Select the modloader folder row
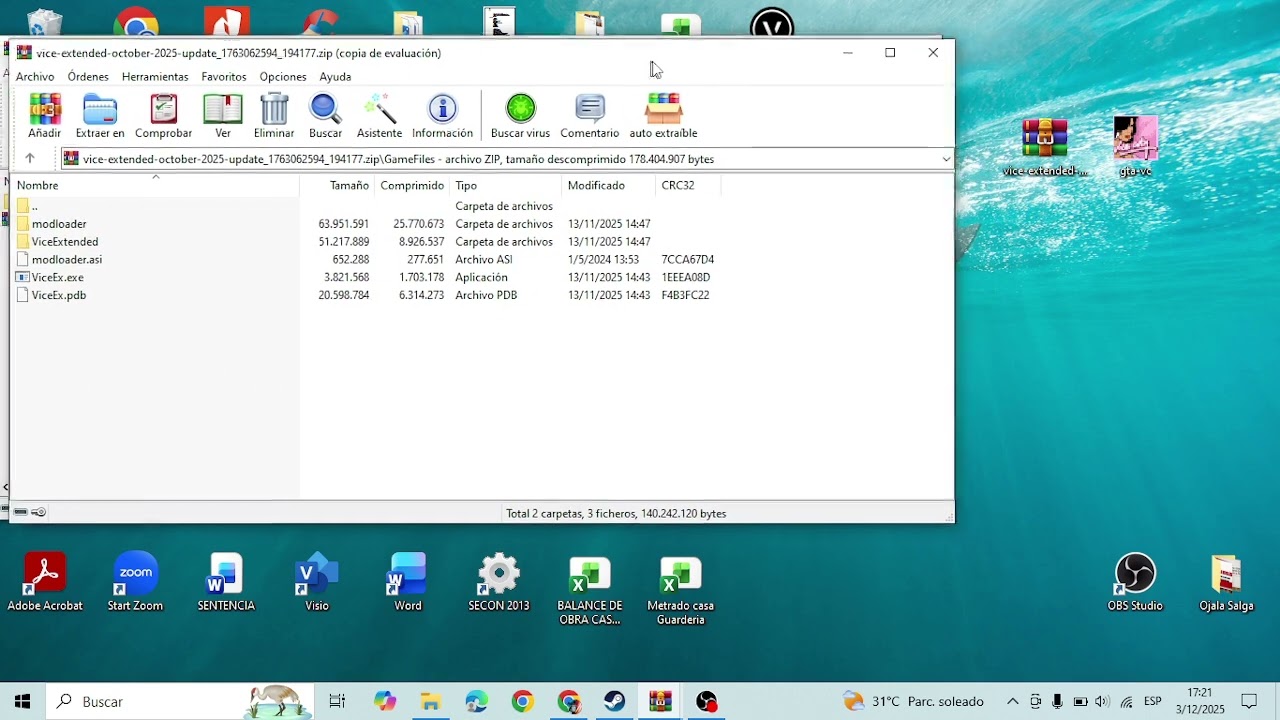The width and height of the screenshot is (1280, 720). 365,224
